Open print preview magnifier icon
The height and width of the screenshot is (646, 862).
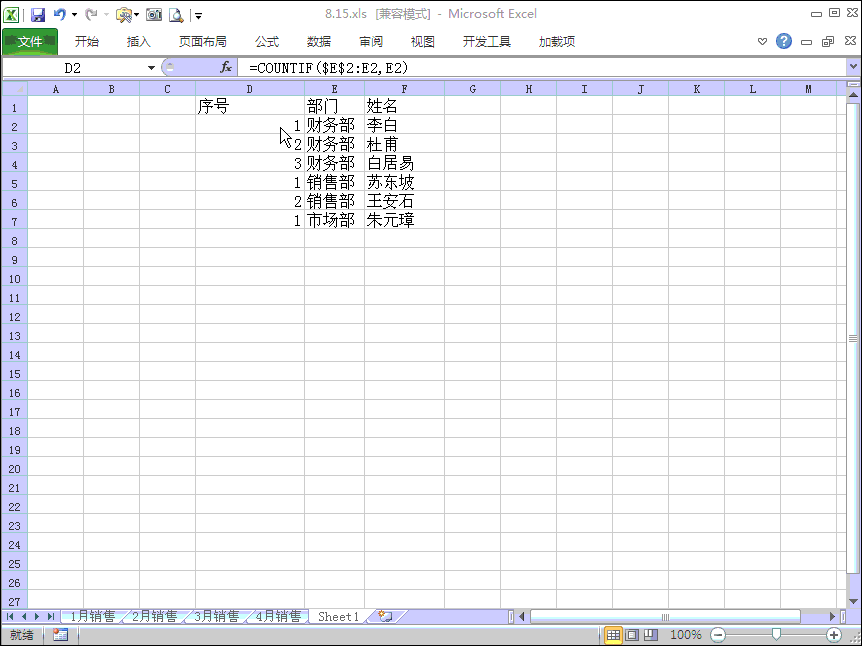click(x=176, y=15)
